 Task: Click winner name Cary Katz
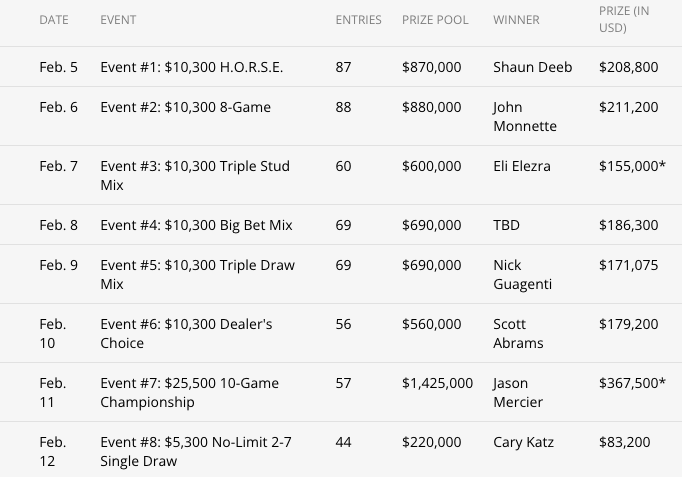pyautogui.click(x=523, y=441)
